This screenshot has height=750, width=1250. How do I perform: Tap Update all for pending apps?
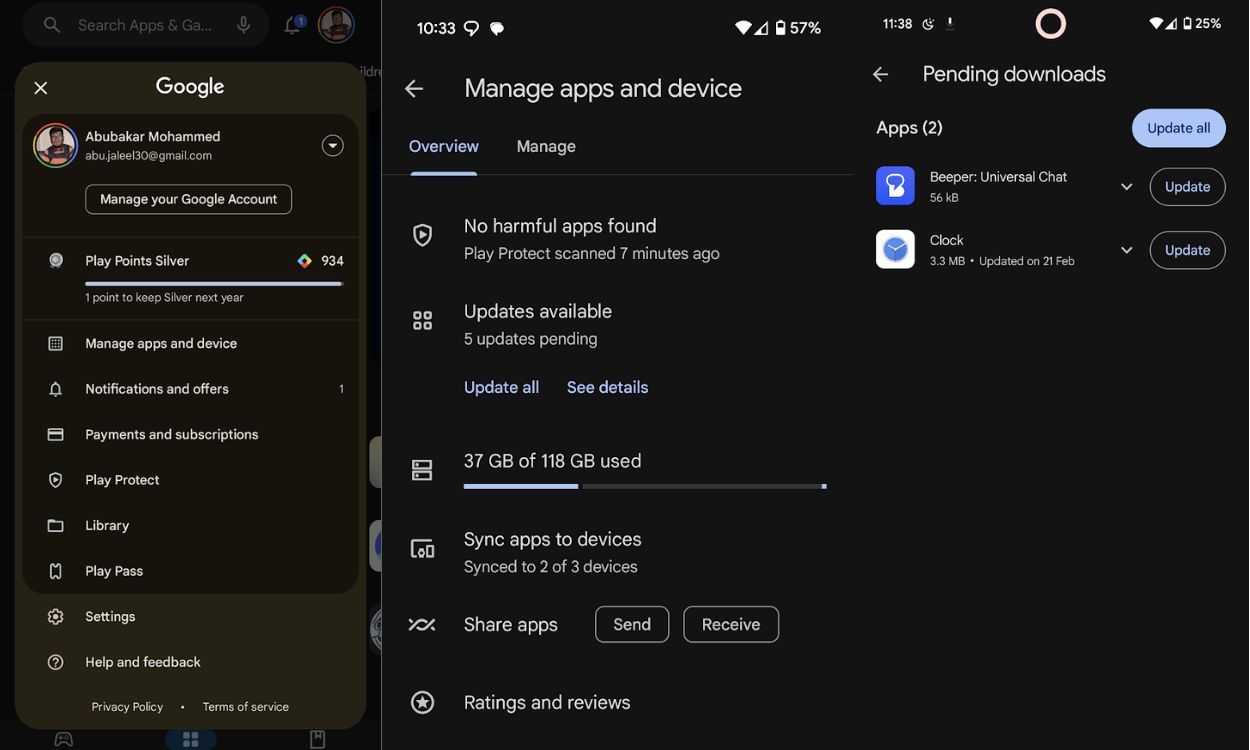click(1178, 127)
